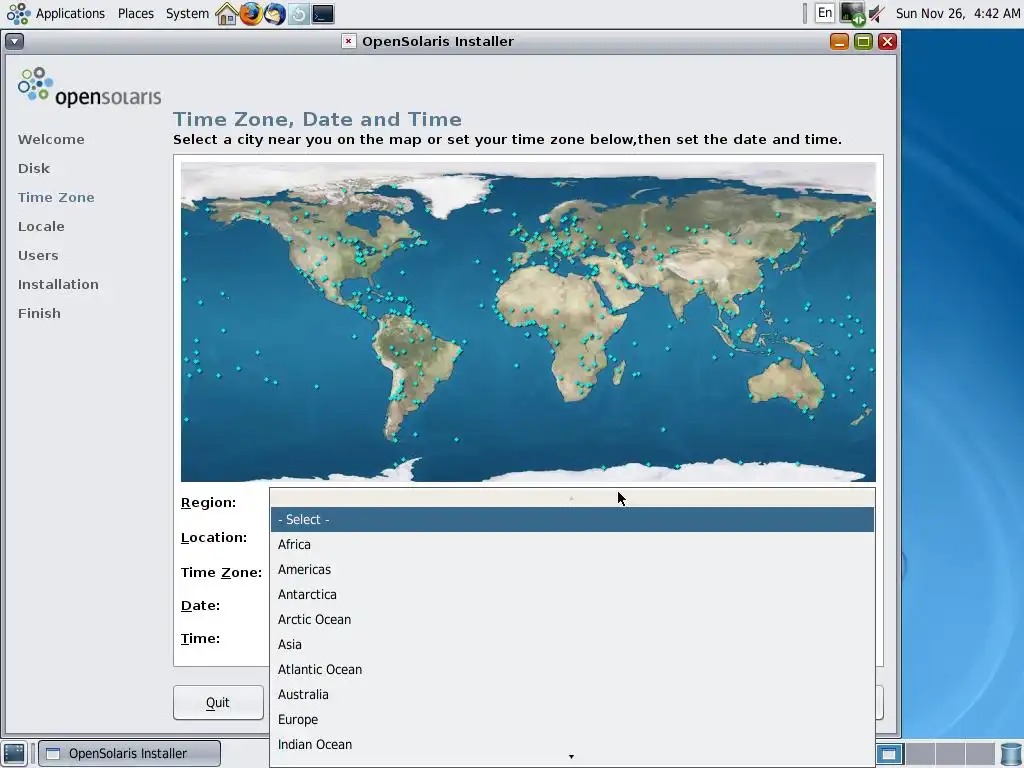
Task: Click the installer title bar icon
Action: [x=349, y=41]
